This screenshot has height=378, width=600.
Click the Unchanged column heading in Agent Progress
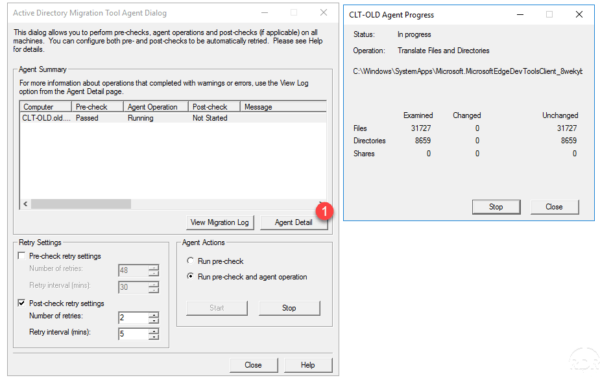560,115
